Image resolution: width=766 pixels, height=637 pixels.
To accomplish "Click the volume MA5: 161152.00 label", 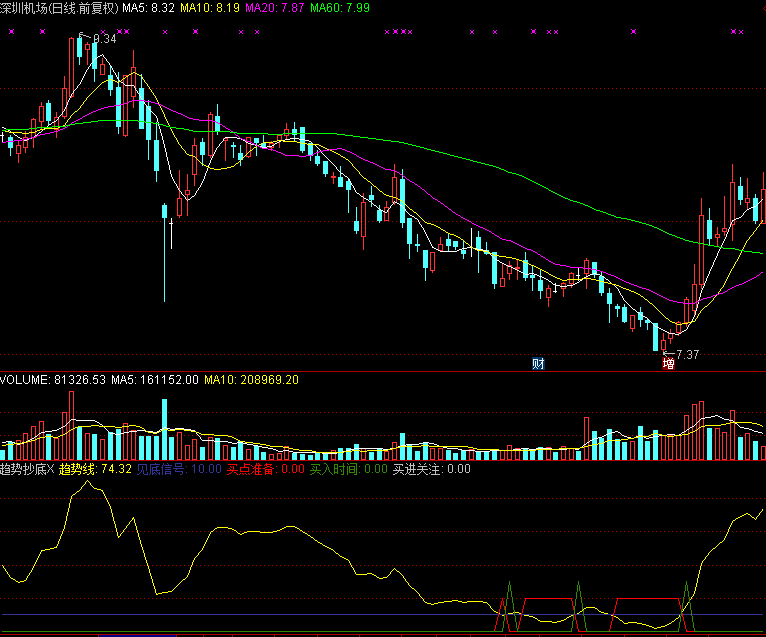I will 155,380.
